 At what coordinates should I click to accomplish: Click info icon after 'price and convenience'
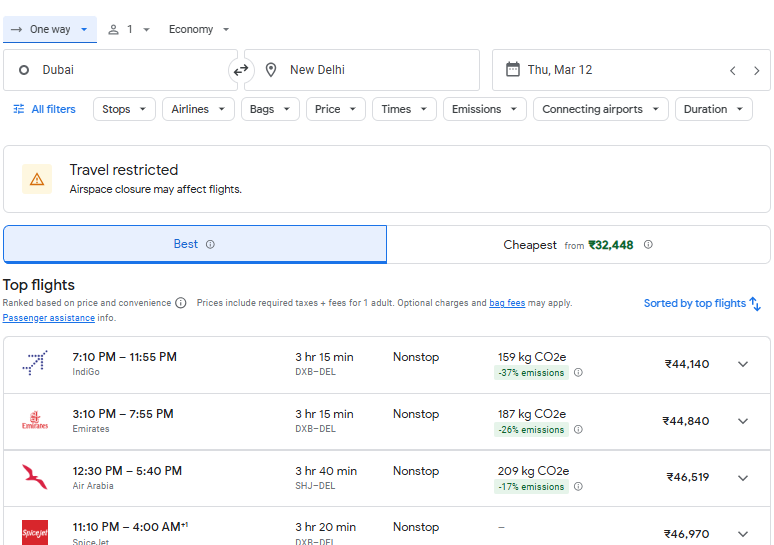pos(181,303)
